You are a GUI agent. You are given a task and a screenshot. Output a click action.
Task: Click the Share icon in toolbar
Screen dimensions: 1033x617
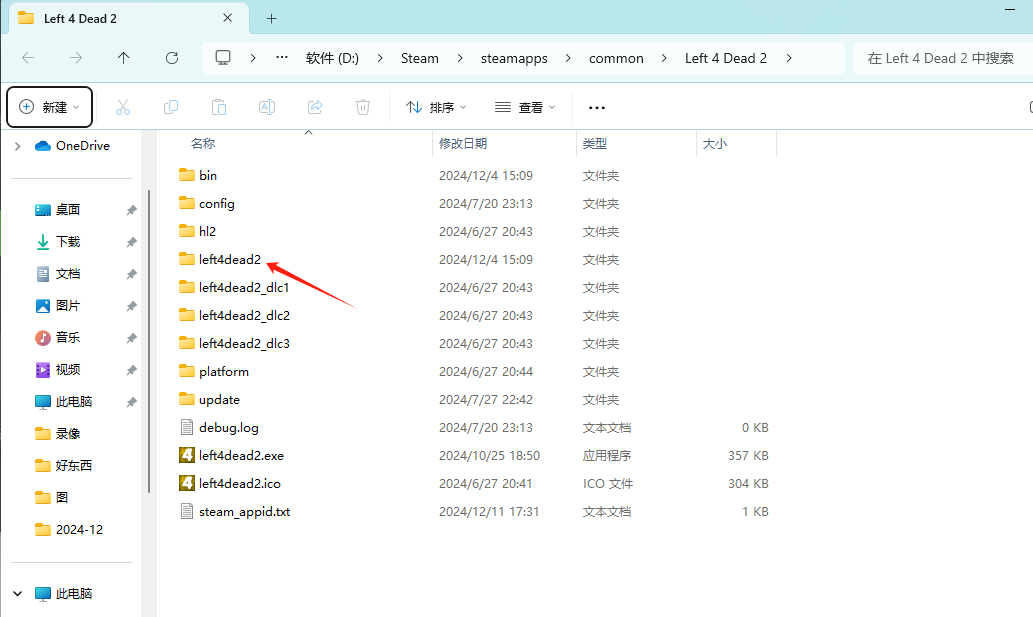tap(315, 107)
